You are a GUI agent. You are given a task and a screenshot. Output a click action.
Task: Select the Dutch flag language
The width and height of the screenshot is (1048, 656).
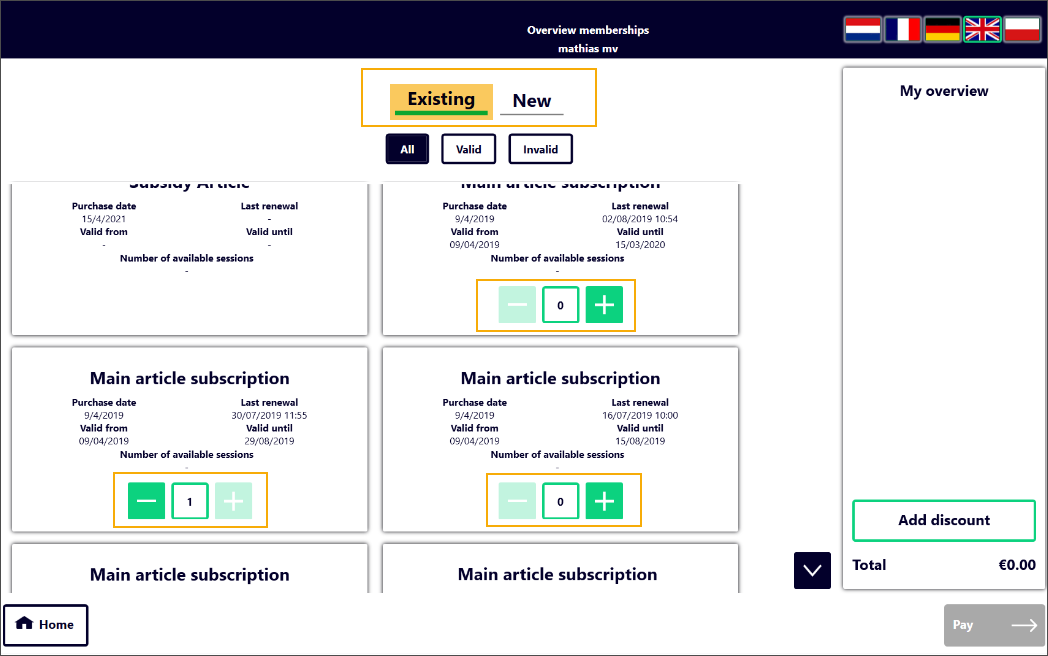[x=862, y=30]
